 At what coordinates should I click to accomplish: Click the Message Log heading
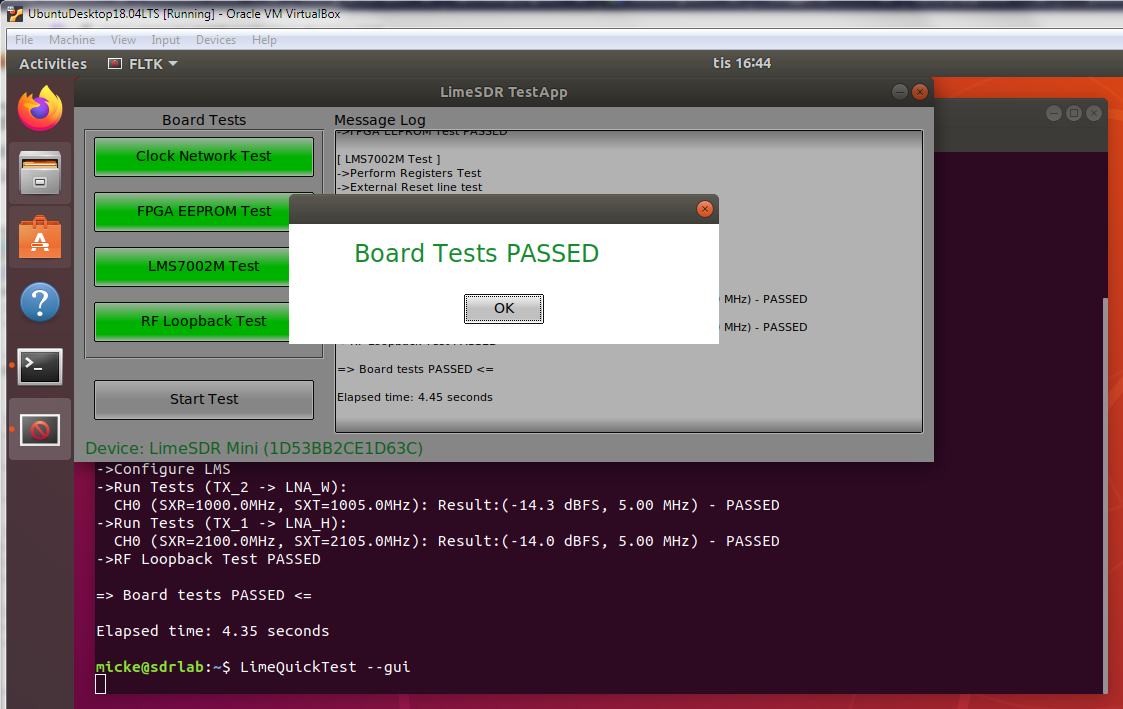[x=380, y=120]
